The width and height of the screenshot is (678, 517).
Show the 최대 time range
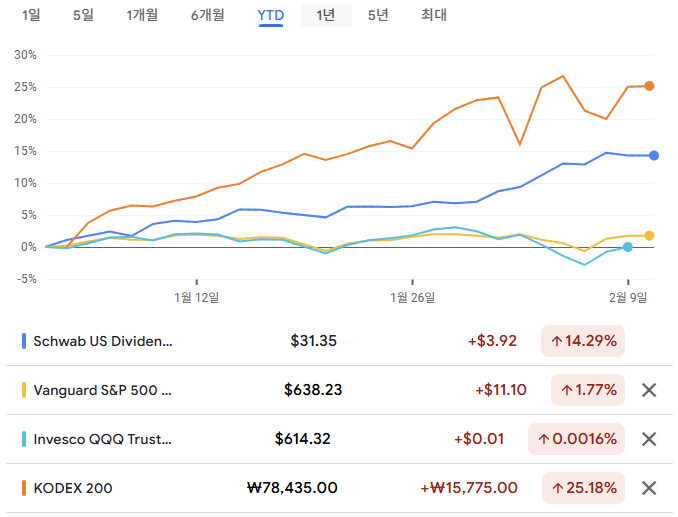click(434, 15)
